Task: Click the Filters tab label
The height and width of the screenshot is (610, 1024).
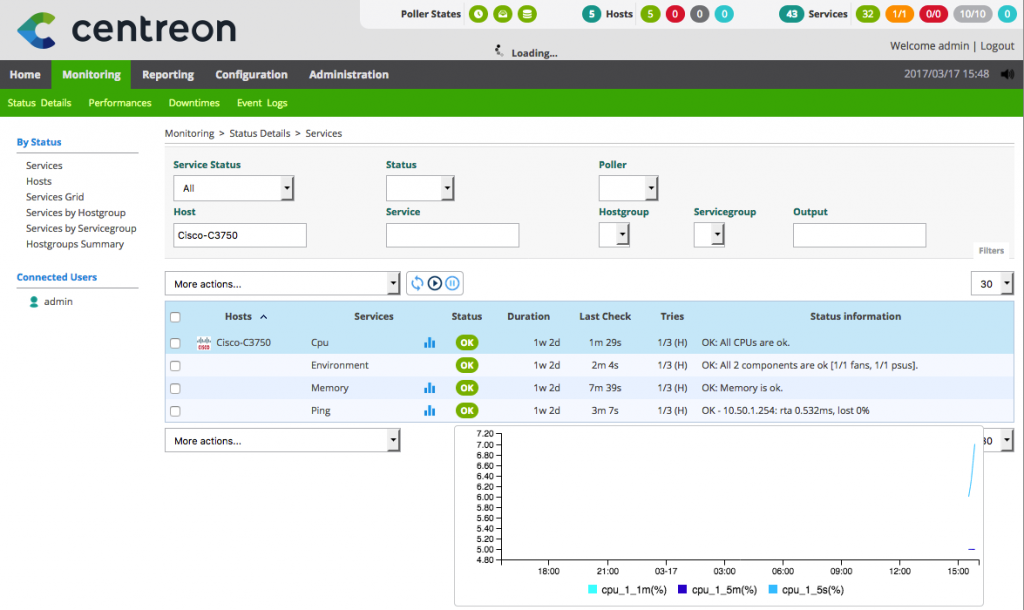Action: click(991, 251)
